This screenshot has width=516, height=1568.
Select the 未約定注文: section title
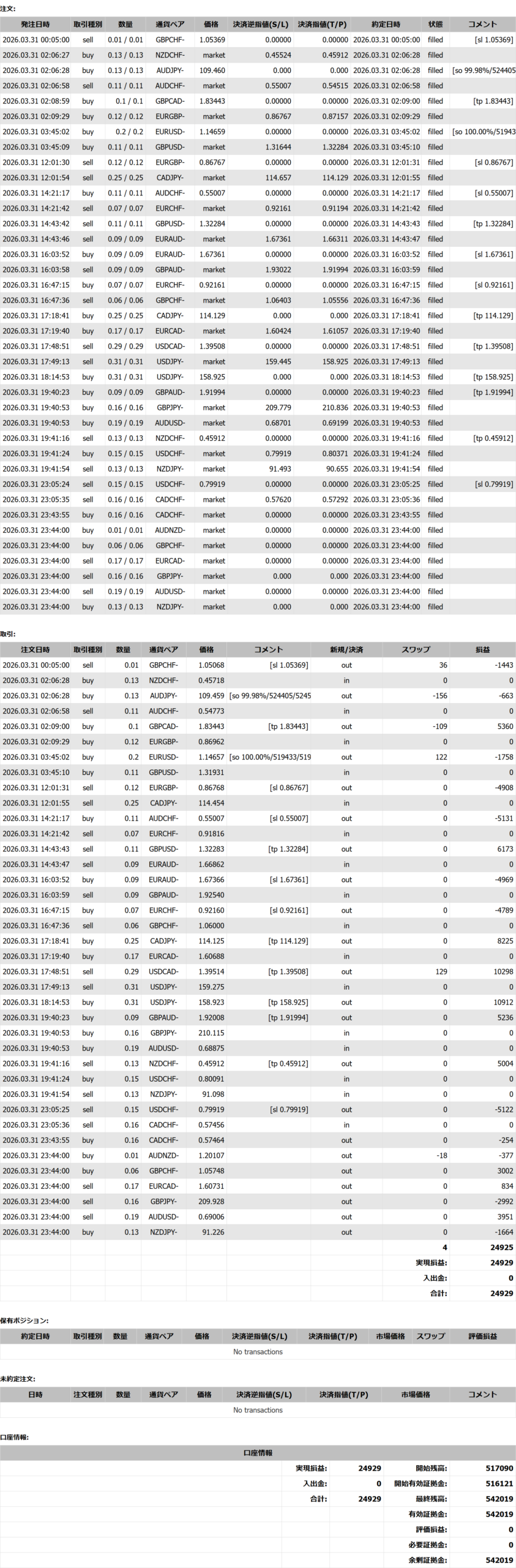point(18,1379)
